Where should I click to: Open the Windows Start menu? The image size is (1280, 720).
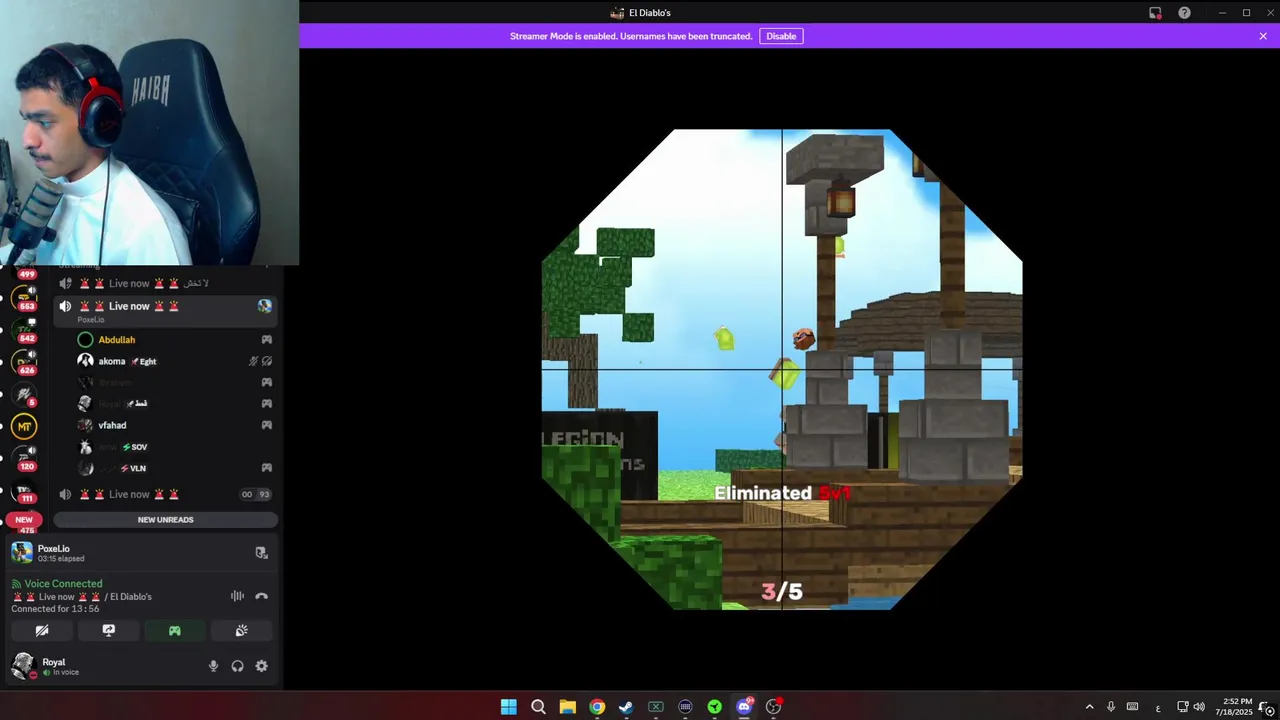click(508, 707)
